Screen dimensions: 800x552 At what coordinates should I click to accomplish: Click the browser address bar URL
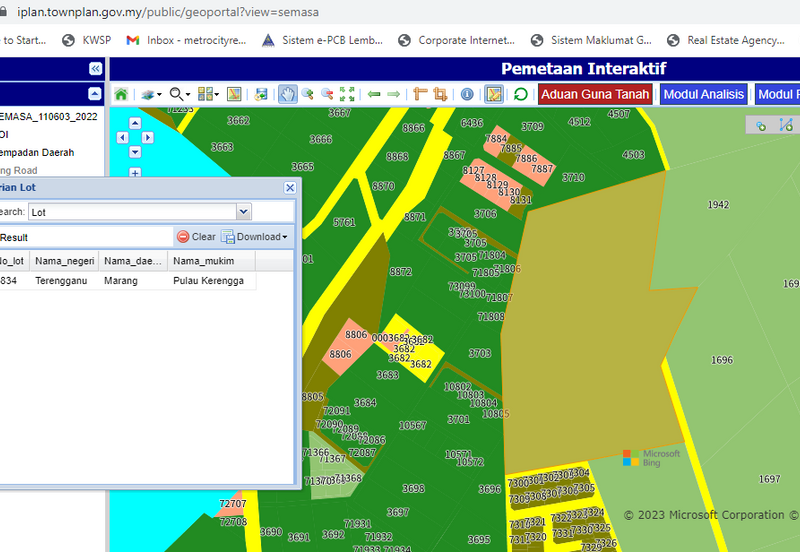(168, 12)
